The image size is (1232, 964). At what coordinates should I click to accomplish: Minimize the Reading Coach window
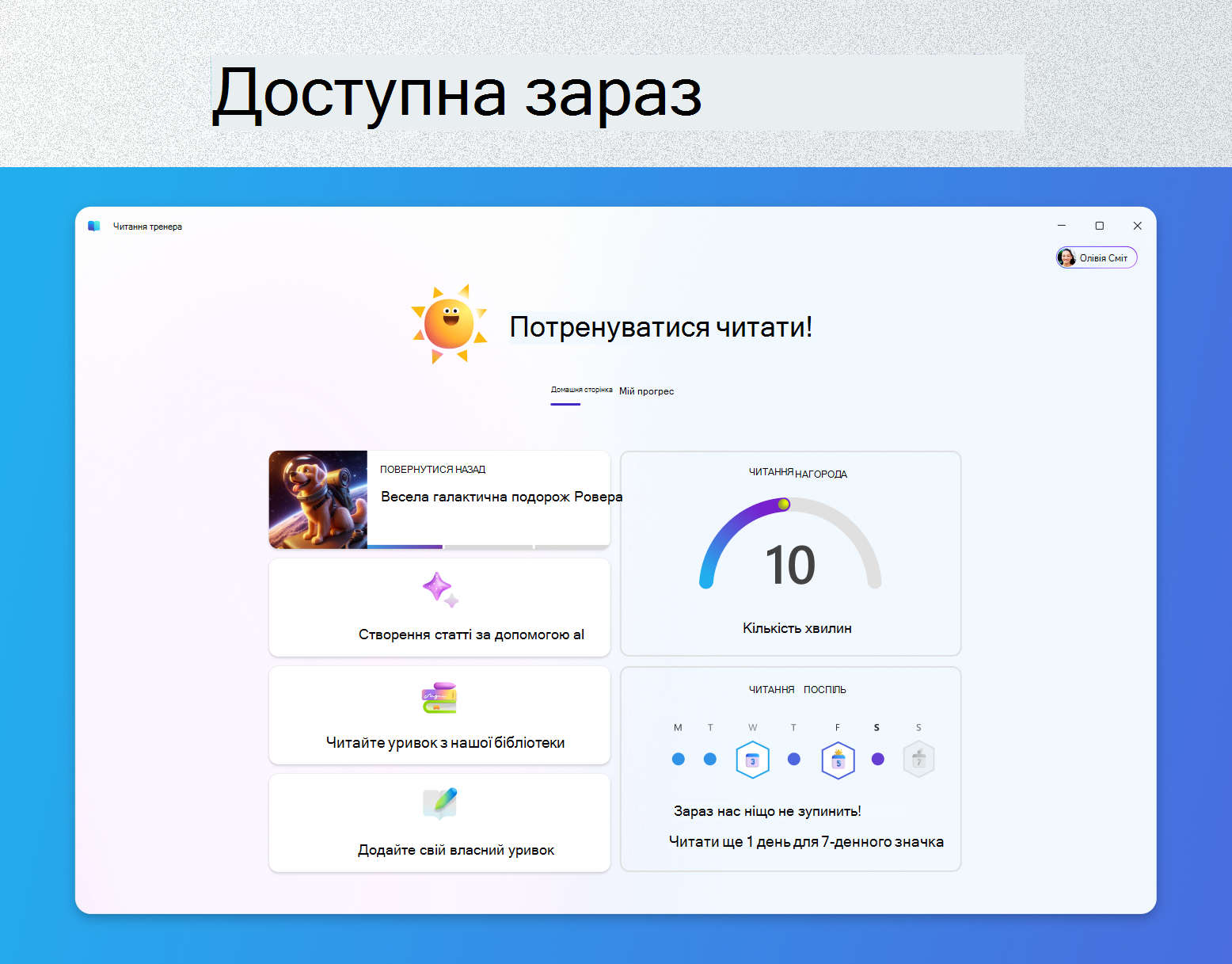[x=1062, y=226]
